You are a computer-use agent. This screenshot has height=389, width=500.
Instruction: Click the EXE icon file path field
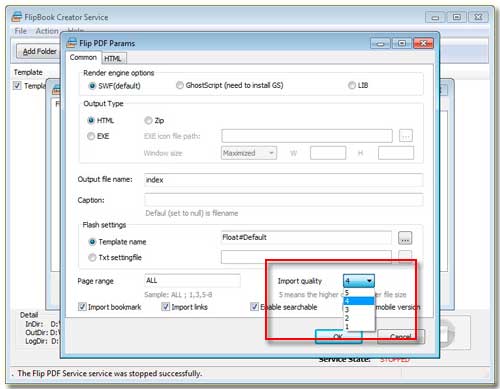point(307,136)
